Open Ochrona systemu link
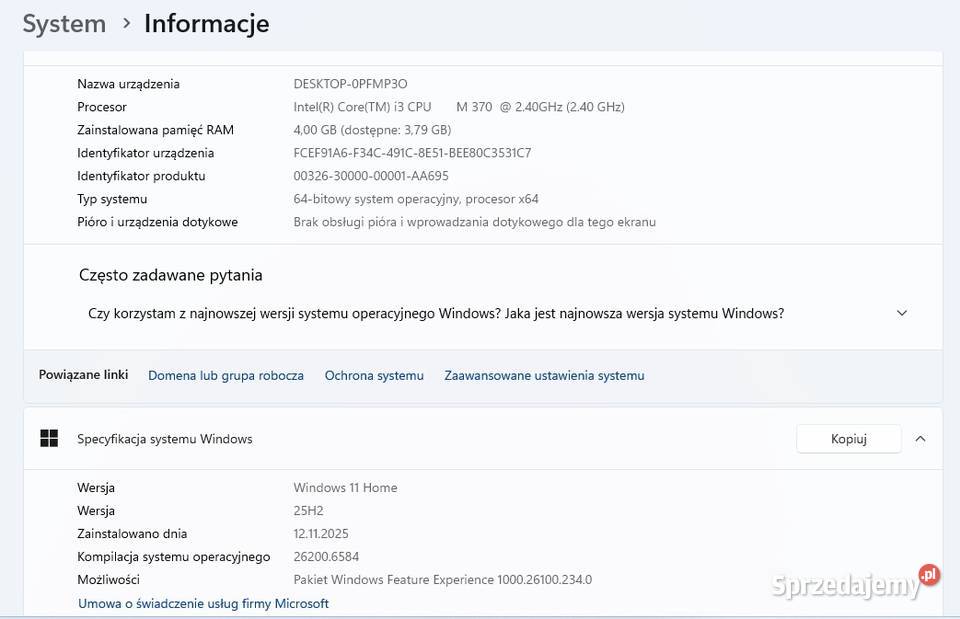The height and width of the screenshot is (619, 960). pyautogui.click(x=374, y=375)
